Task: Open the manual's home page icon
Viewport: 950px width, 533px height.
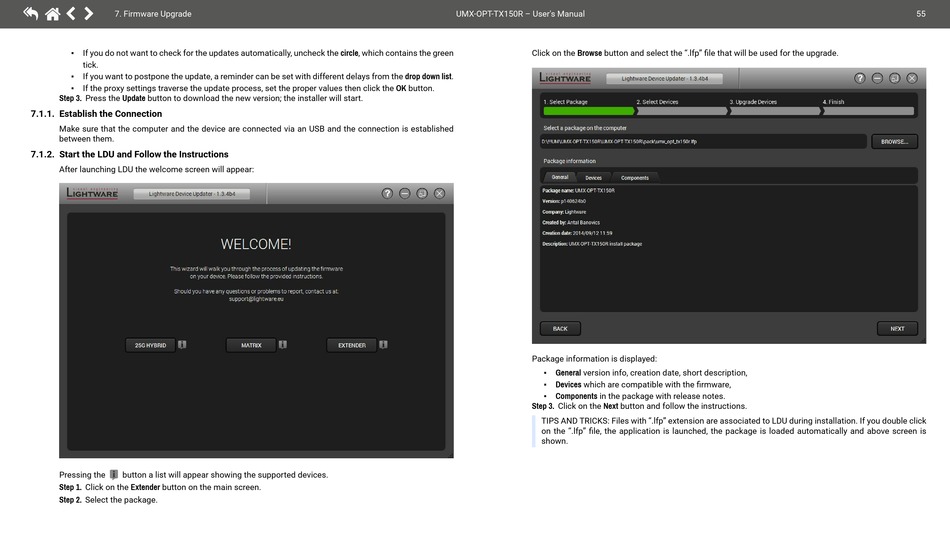Action: [53, 13]
